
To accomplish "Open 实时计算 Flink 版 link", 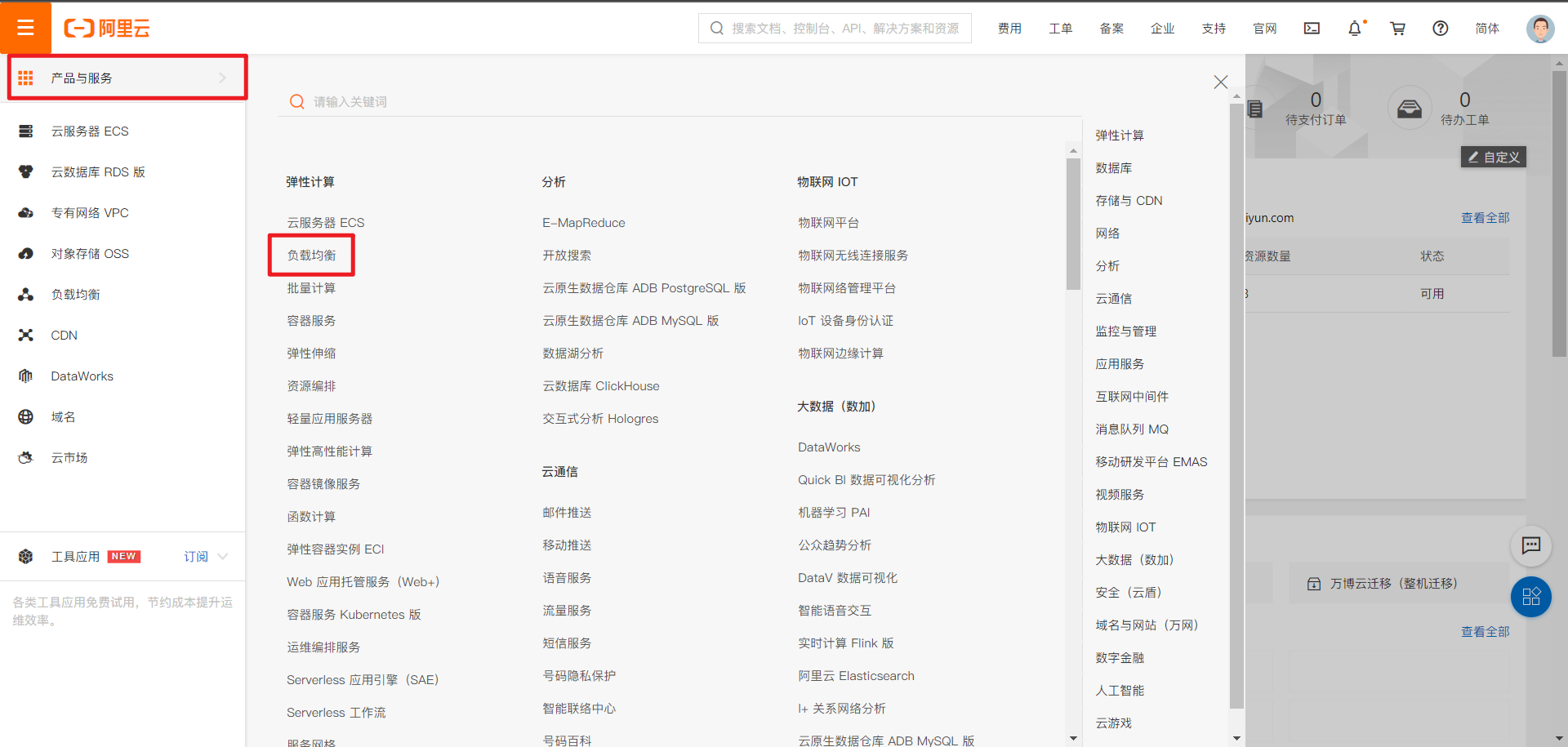I will tap(846, 643).
